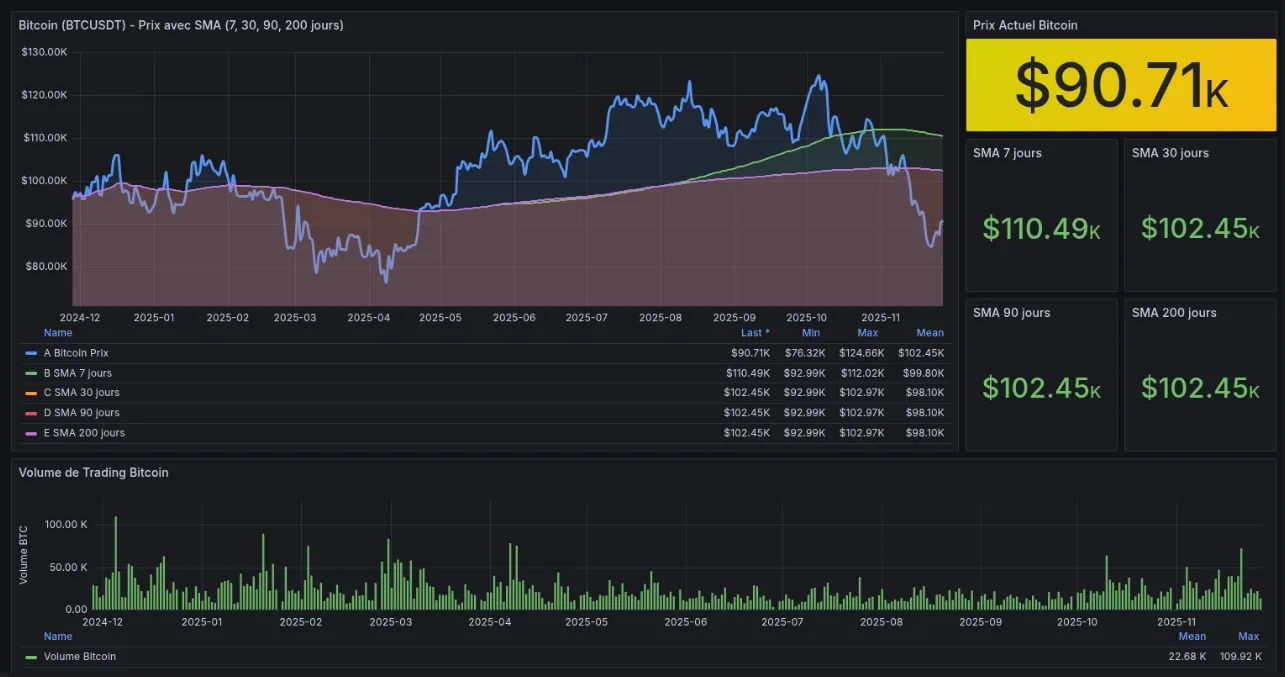Sort price legend by Max column header

pos(867,333)
